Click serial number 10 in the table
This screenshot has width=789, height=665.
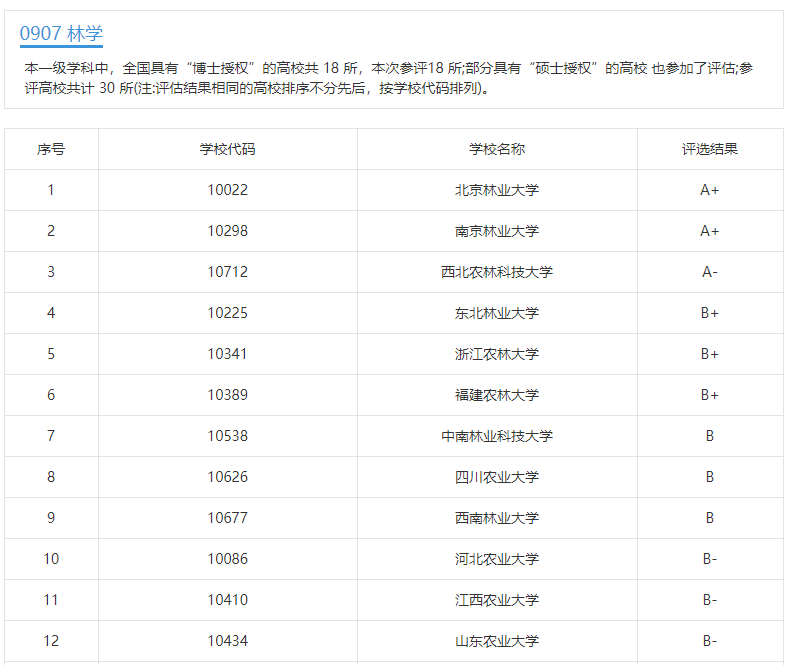51,559
